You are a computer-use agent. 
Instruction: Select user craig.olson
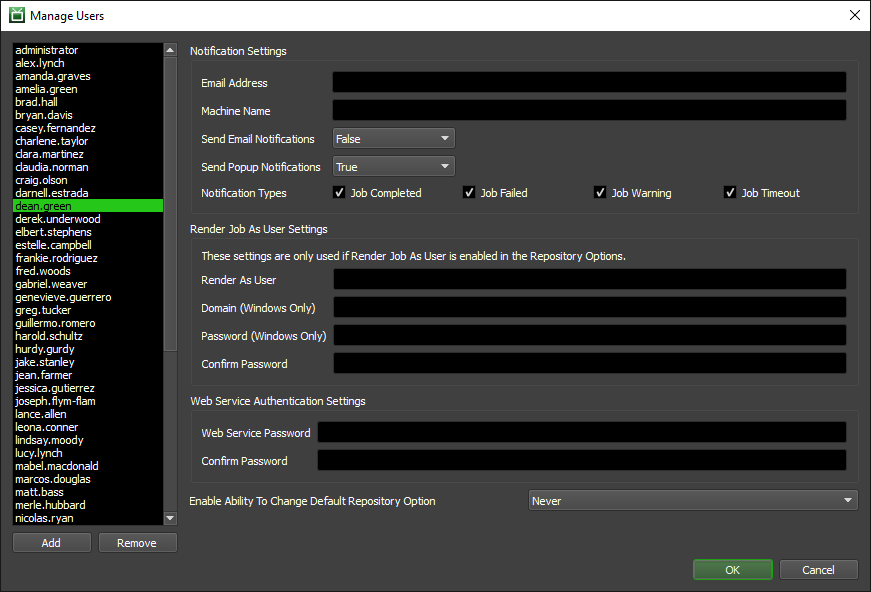tap(88, 180)
